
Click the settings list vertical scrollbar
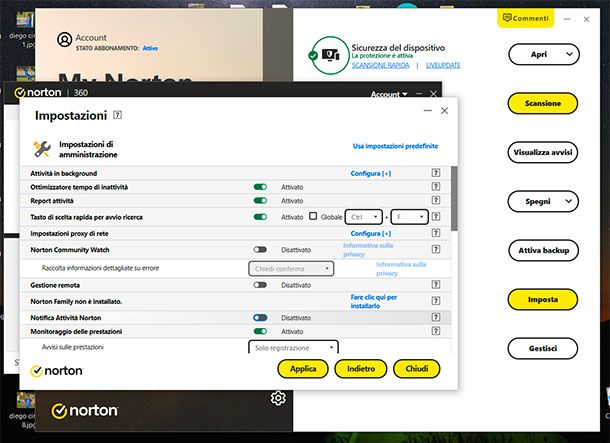point(454,198)
